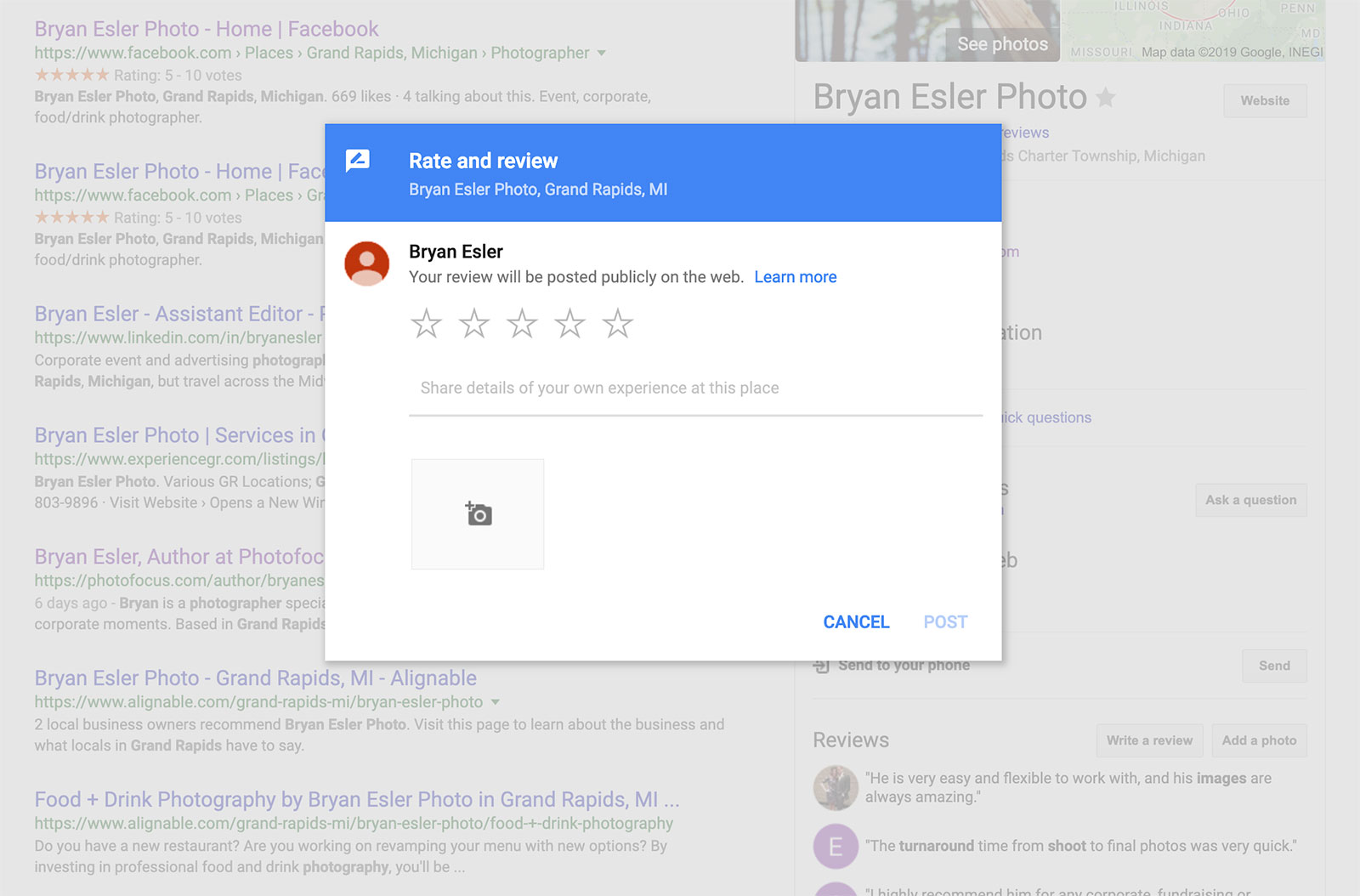Click the Add a photo button
The image size is (1360, 896).
click(1259, 740)
